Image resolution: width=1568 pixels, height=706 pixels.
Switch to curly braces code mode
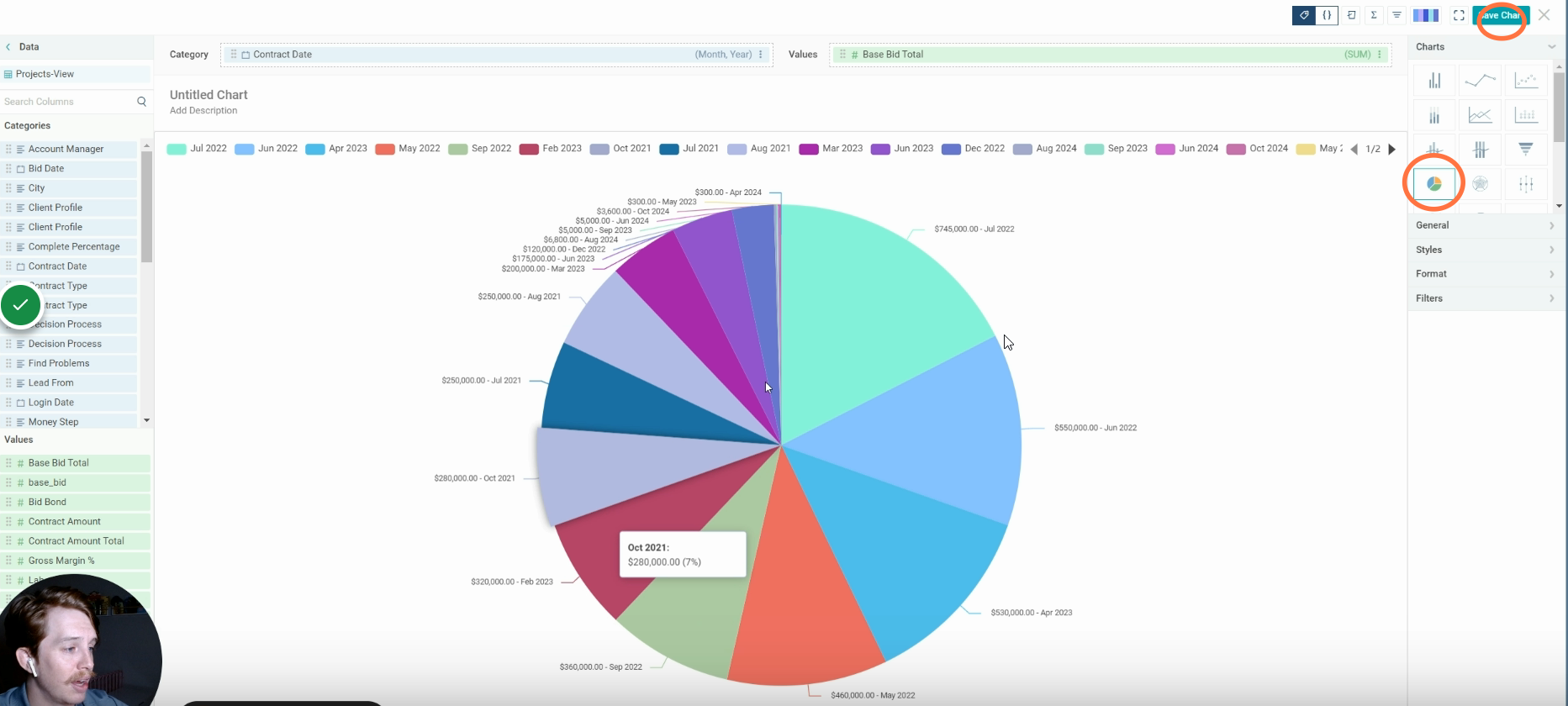[1327, 15]
